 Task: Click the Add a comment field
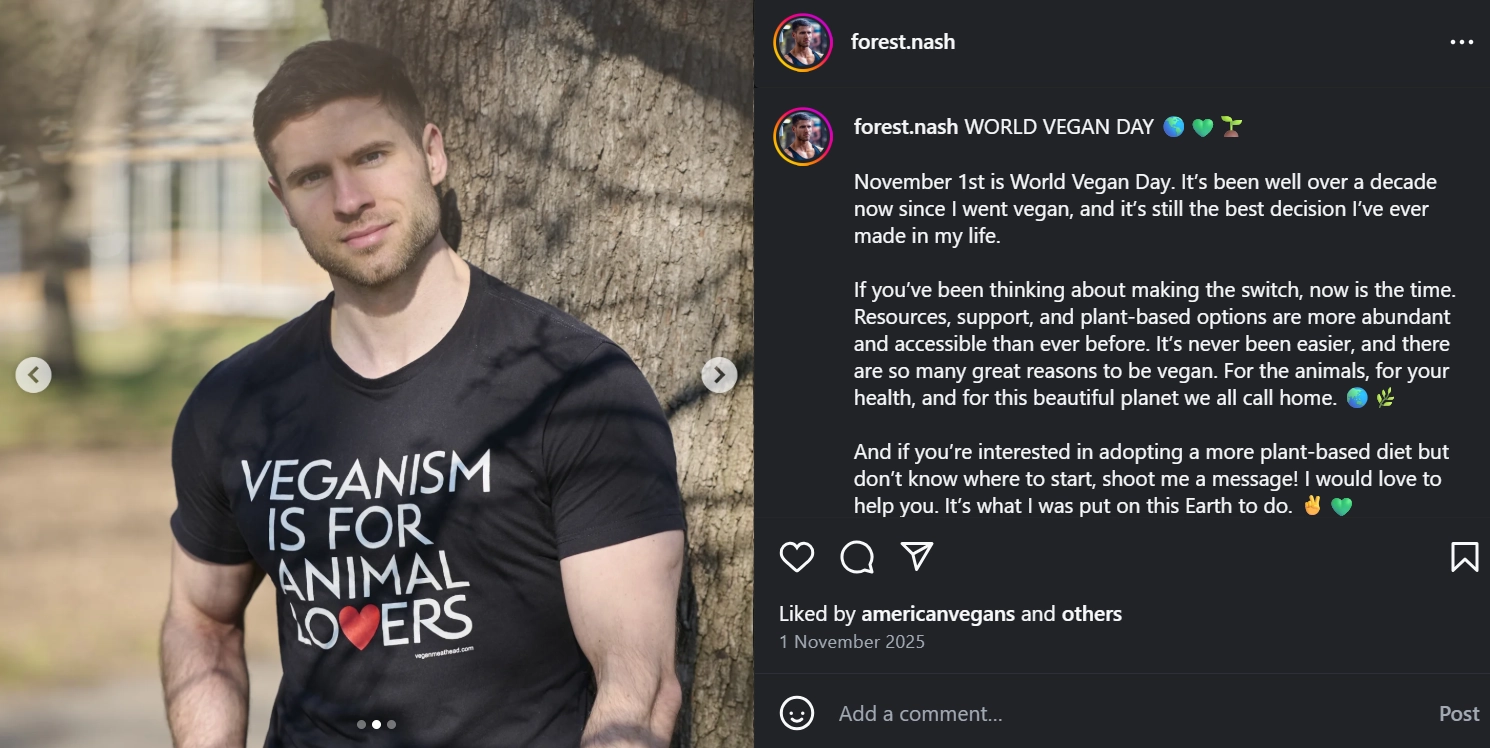1100,713
